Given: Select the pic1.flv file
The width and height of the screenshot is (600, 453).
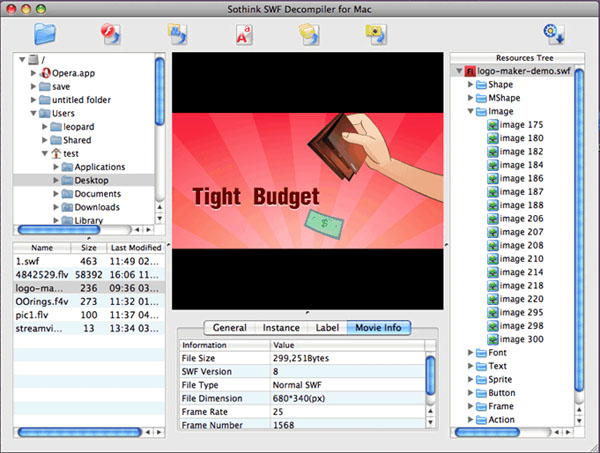Looking at the screenshot, I should (x=89, y=315).
